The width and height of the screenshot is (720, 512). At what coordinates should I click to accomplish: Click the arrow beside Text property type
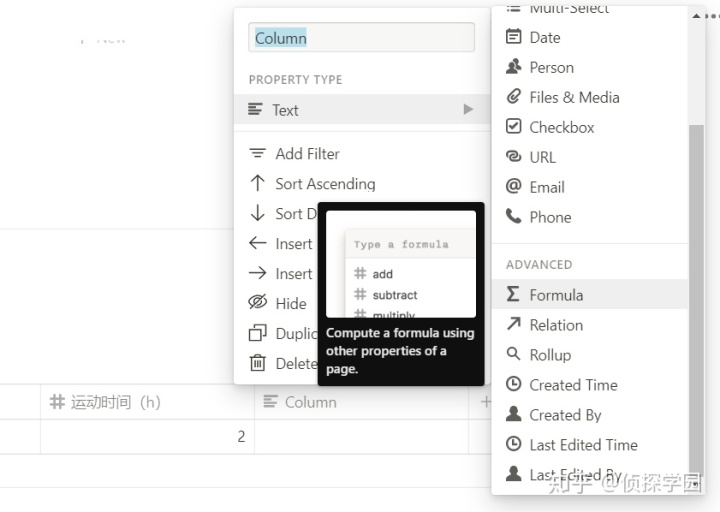click(x=468, y=109)
